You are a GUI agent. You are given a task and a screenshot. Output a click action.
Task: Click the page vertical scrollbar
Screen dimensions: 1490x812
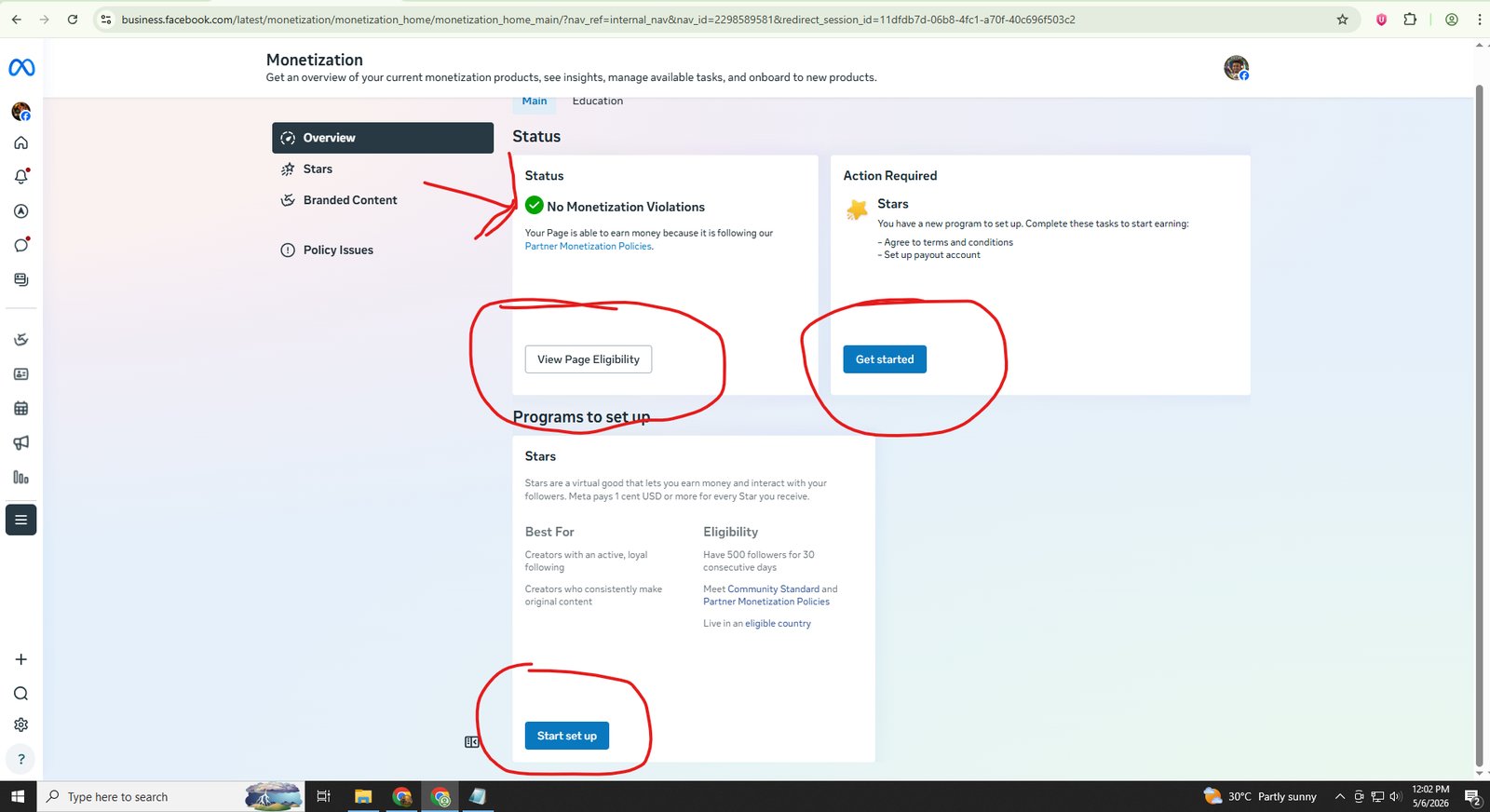1479,424
